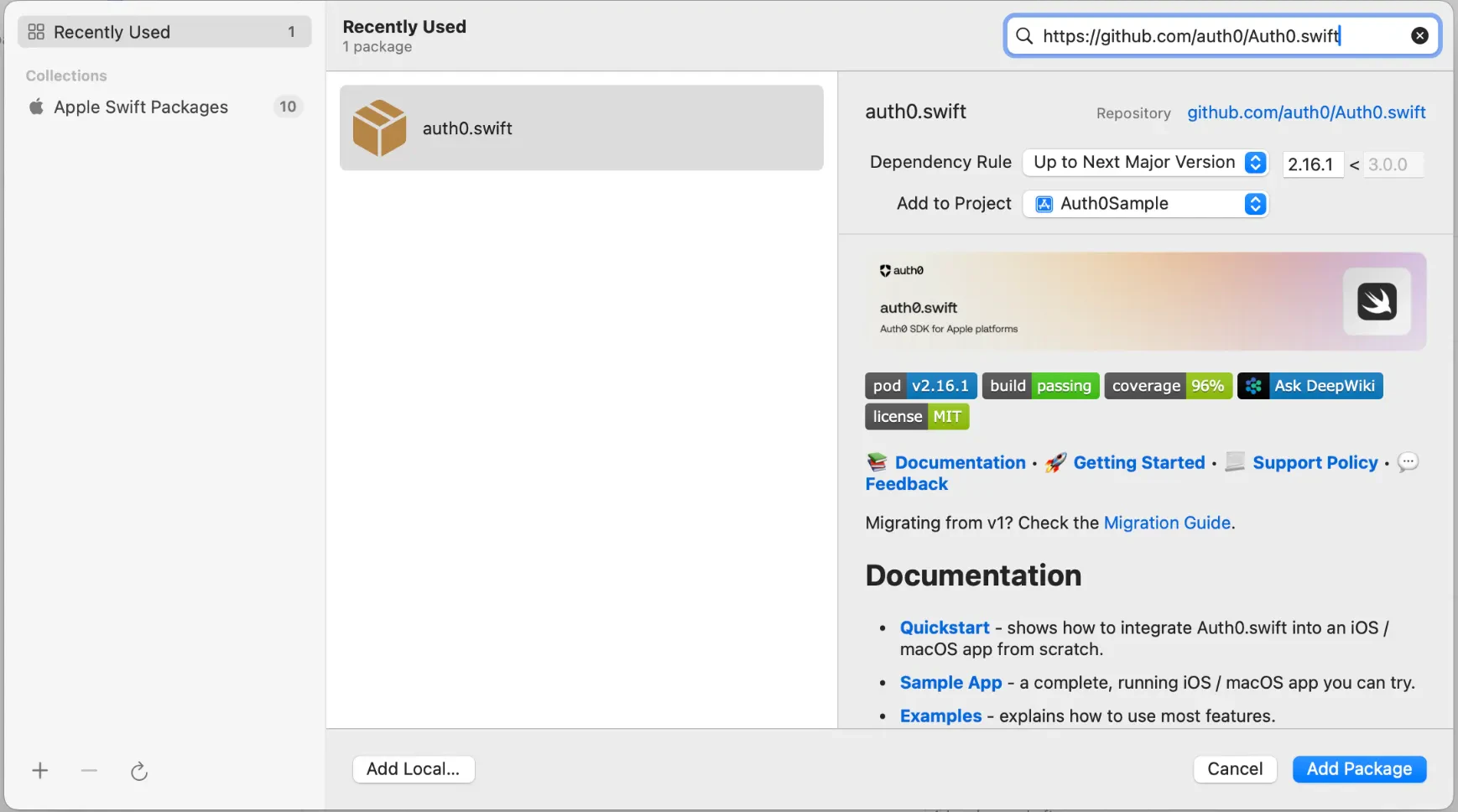The height and width of the screenshot is (812, 1458).
Task: Click the speech bubble feedback icon
Action: click(x=1409, y=462)
